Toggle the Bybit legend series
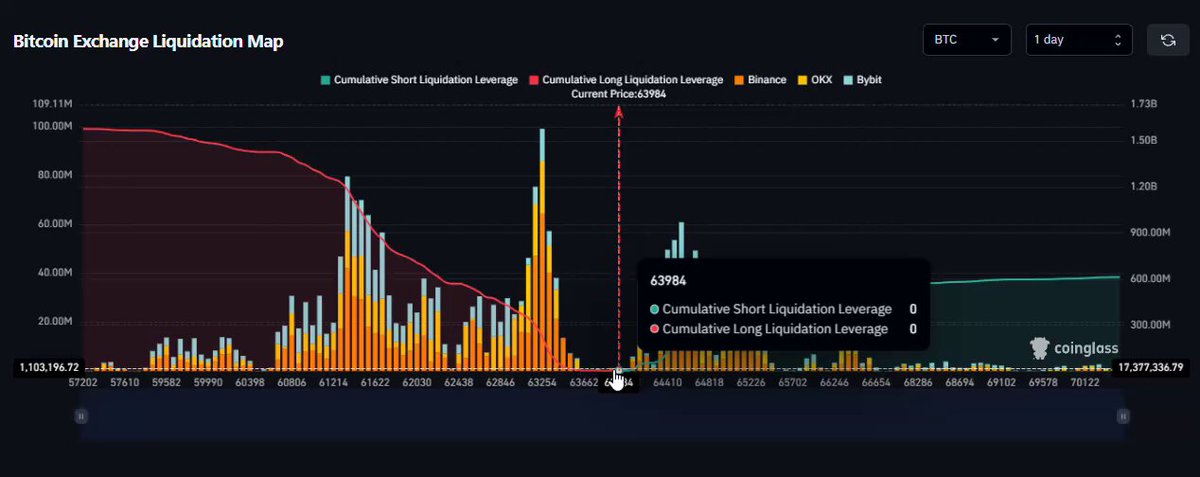The height and width of the screenshot is (477, 1200). click(x=863, y=79)
